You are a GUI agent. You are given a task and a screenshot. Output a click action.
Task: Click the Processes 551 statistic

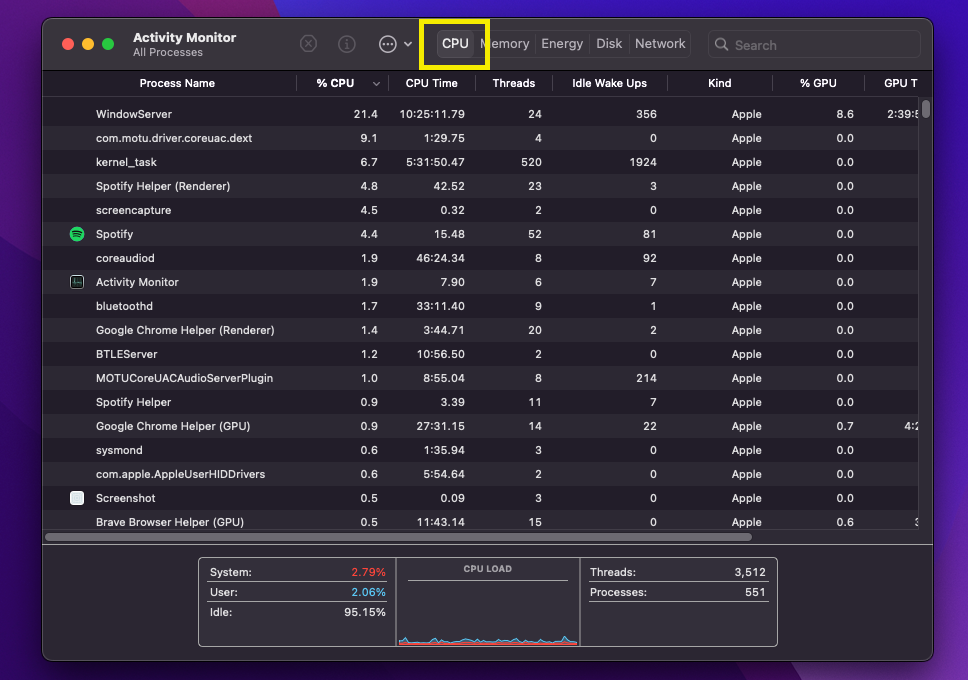(x=678, y=592)
